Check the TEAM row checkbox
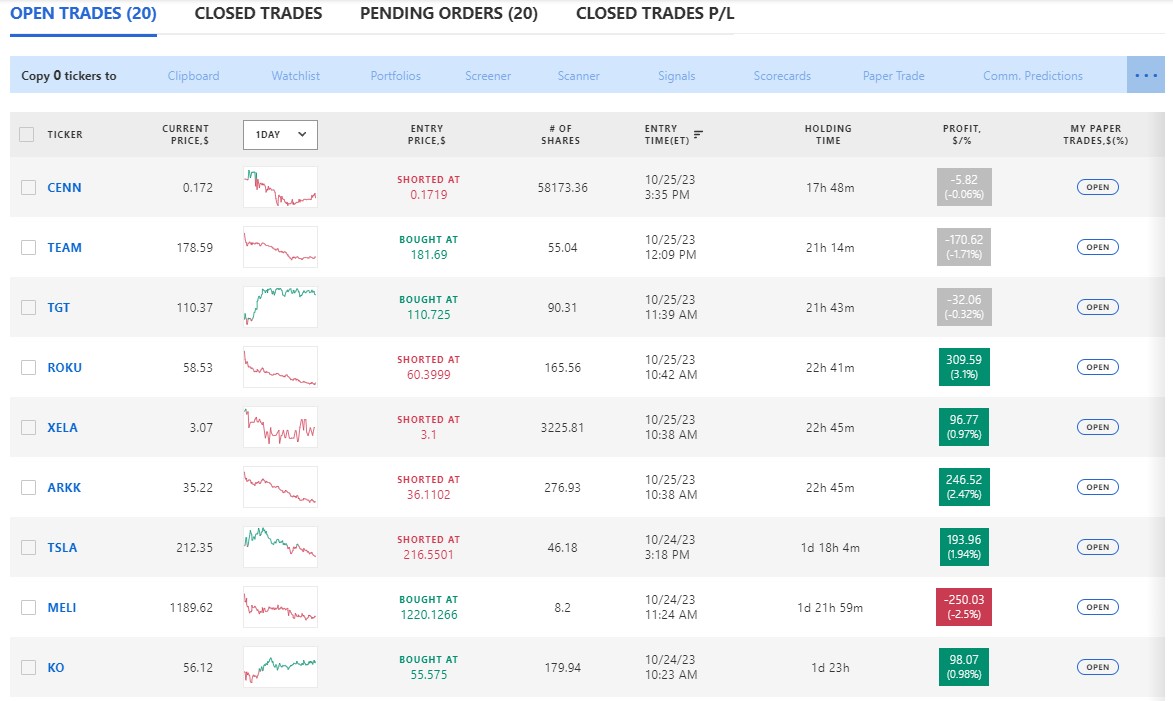This screenshot has width=1173, height=701. pos(28,248)
